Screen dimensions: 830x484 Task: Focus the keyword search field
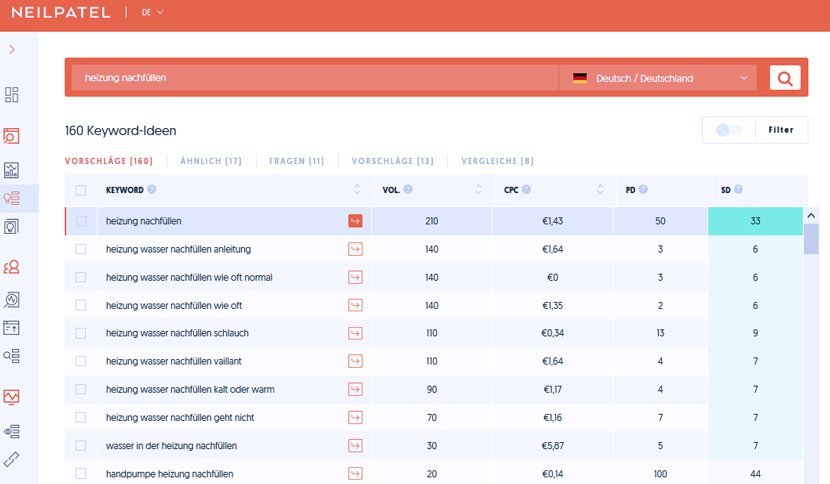(x=315, y=78)
